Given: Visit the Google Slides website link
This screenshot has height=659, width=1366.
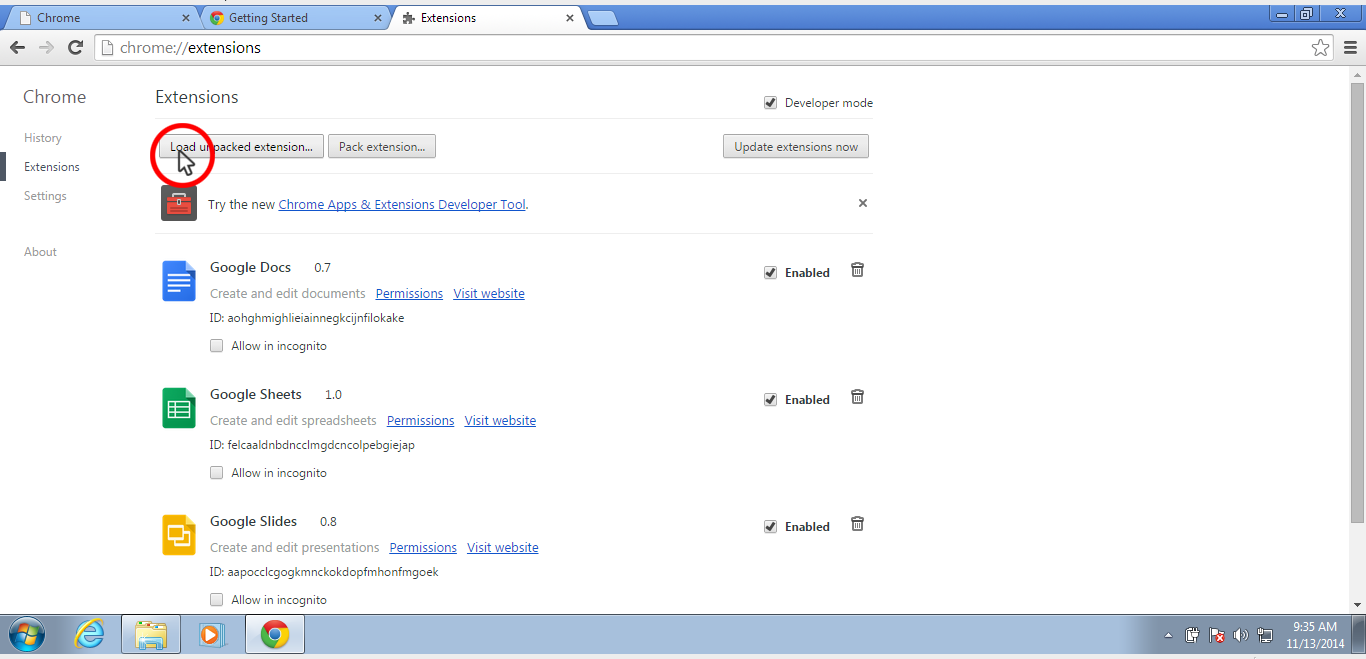Looking at the screenshot, I should (503, 548).
